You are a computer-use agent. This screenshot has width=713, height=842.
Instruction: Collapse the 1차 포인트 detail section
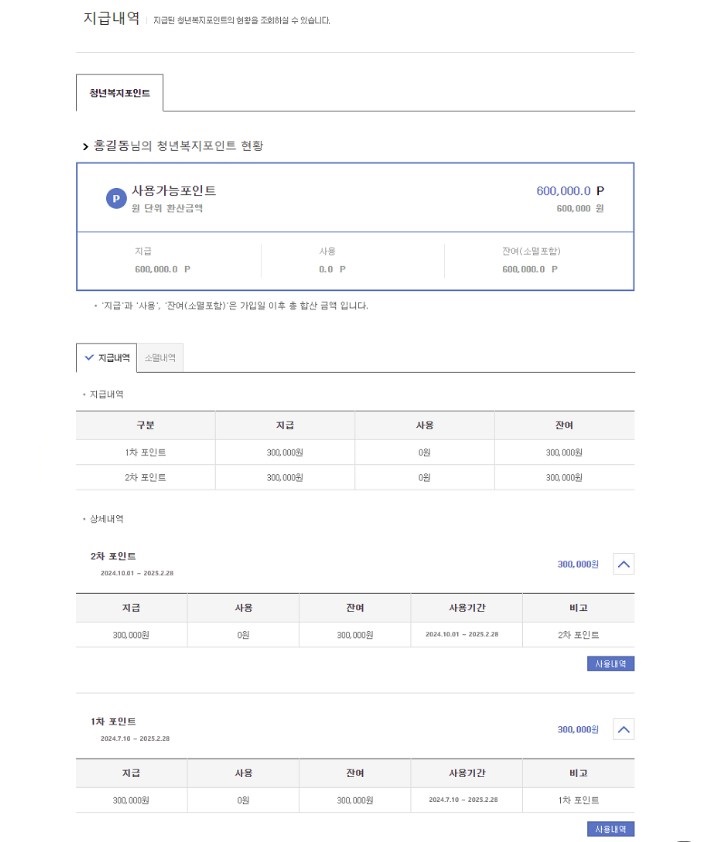625,728
